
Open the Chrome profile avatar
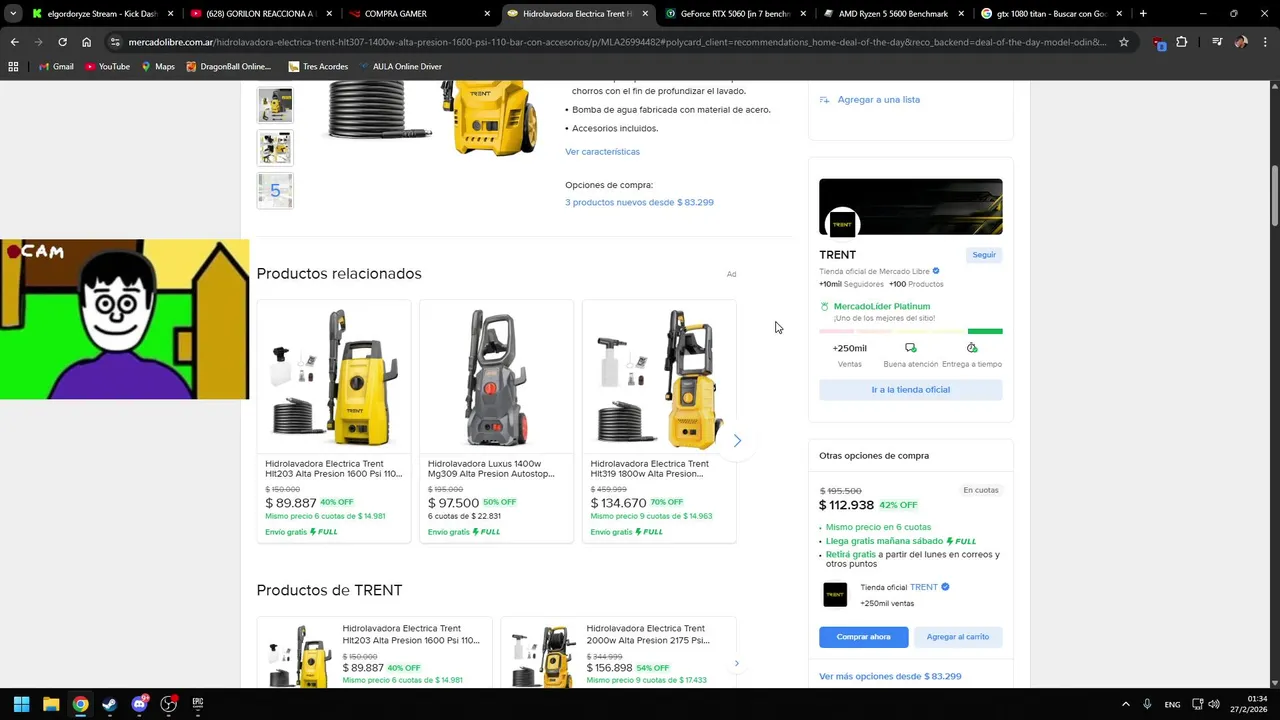pos(1241,42)
